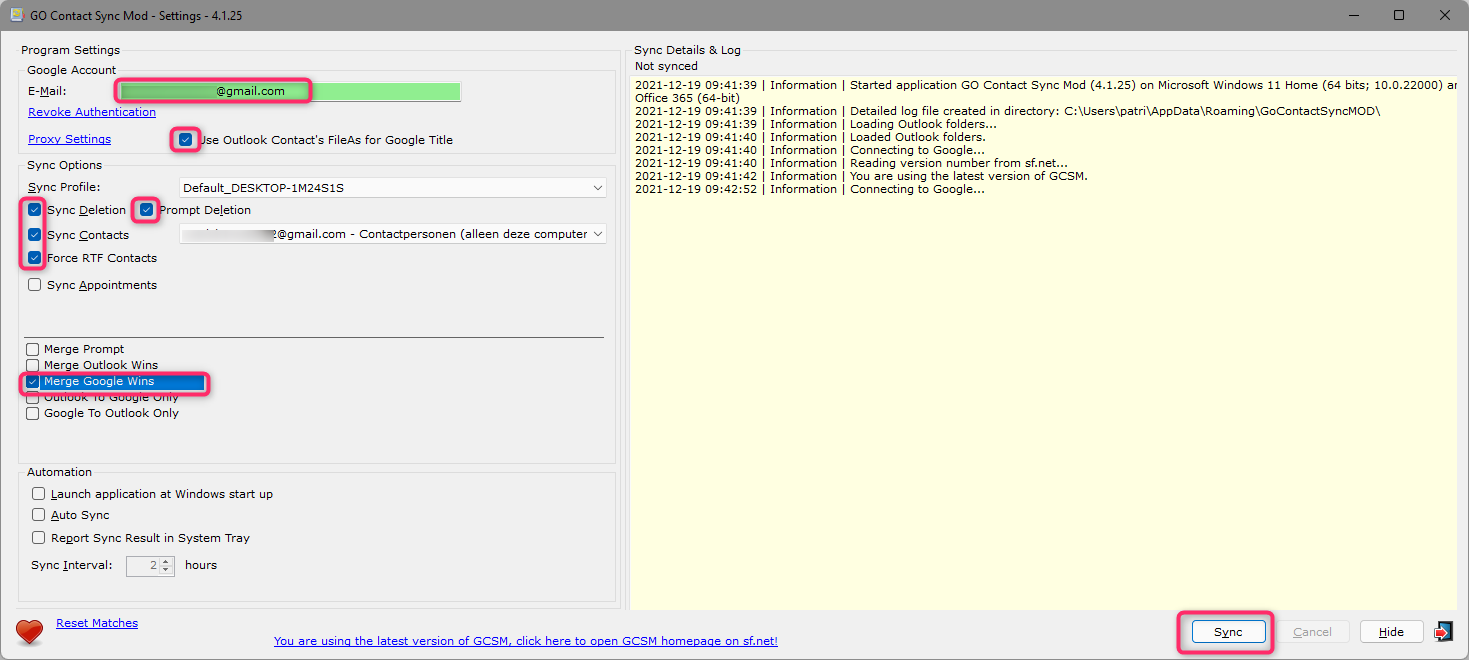The height and width of the screenshot is (660, 1469).
Task: Increase the Sync Interval hours value
Action: pos(166,561)
